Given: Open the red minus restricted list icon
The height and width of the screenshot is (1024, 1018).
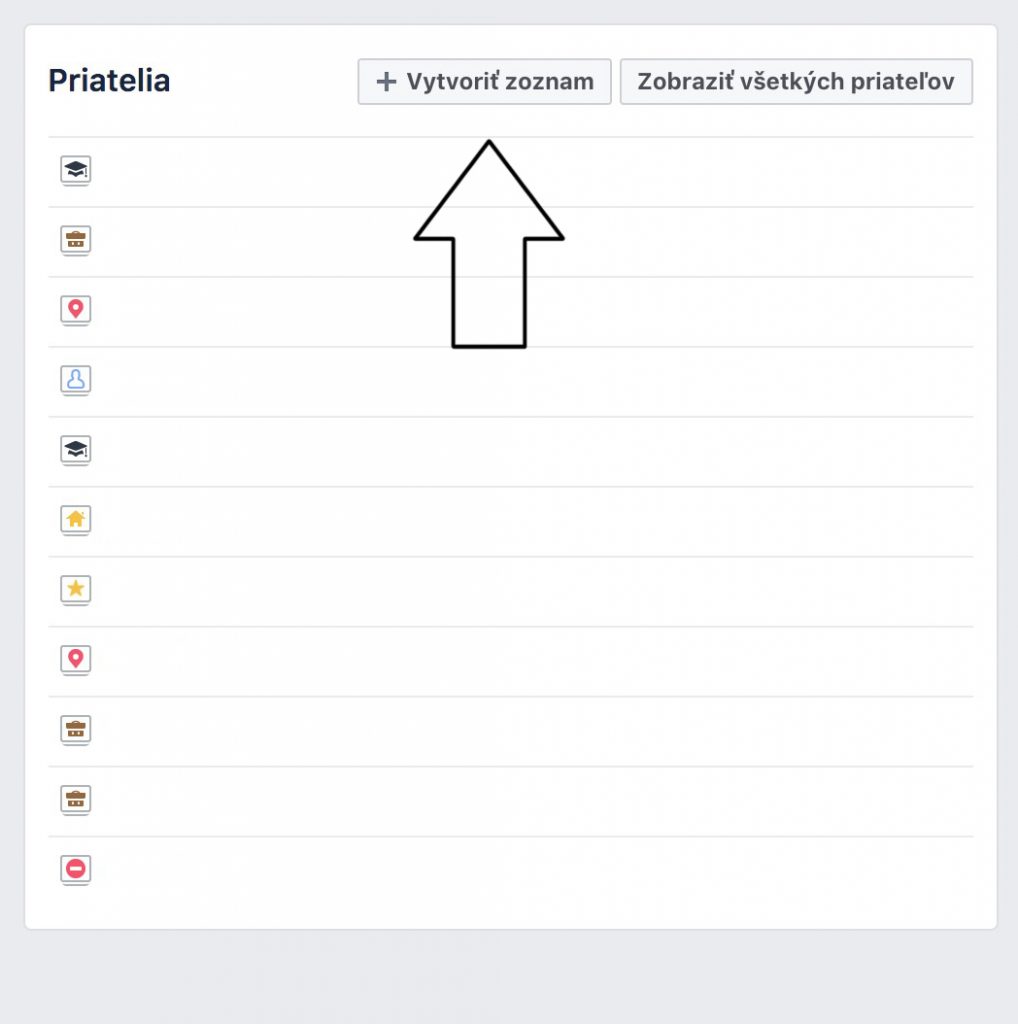Looking at the screenshot, I should coord(76,869).
